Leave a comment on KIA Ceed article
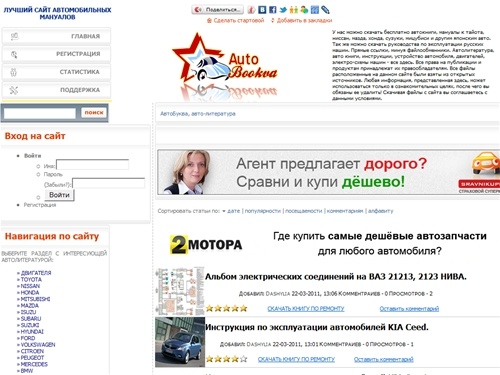500x375 pixels. (x=384, y=359)
